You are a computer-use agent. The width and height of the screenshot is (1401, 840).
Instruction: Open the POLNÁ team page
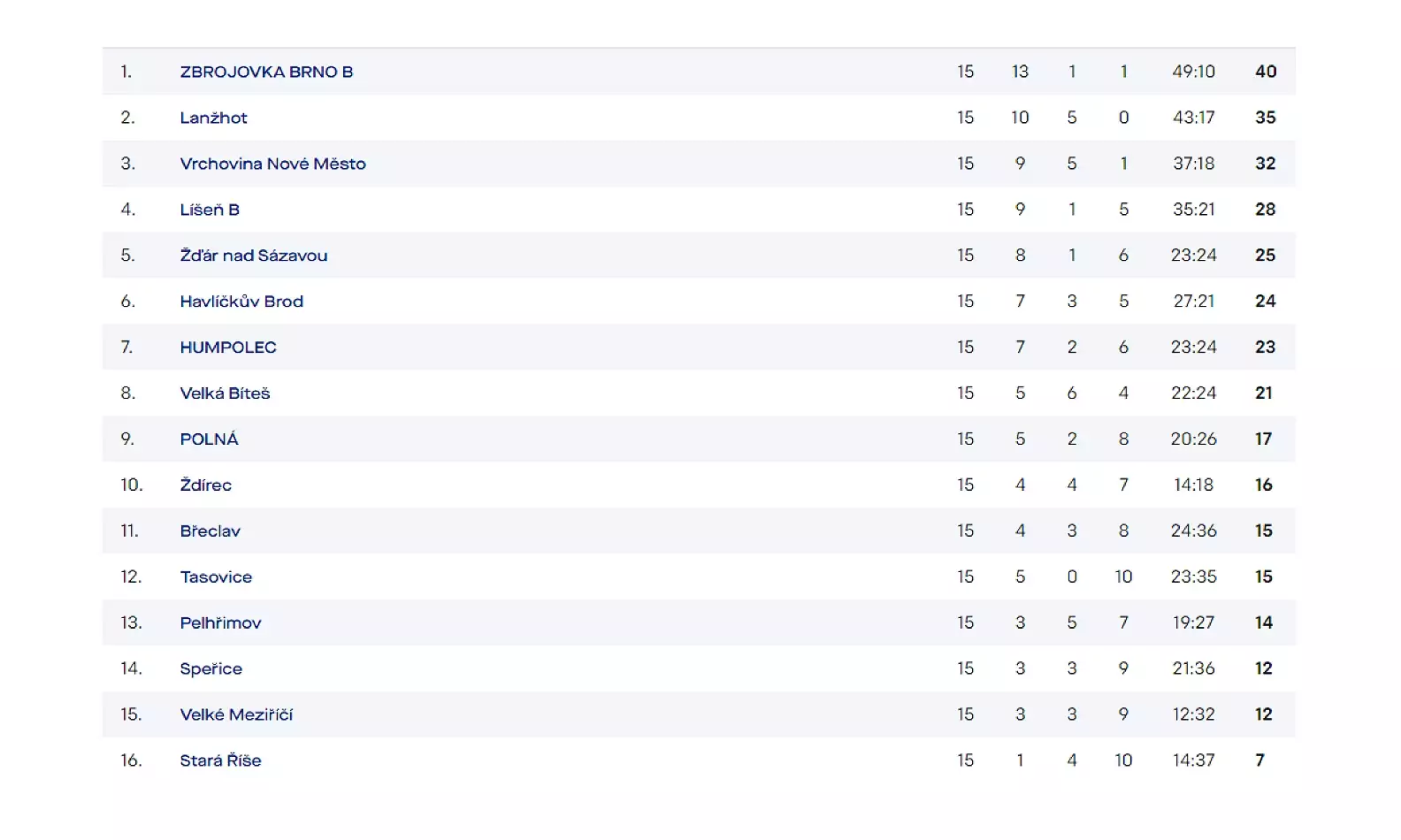(209, 439)
